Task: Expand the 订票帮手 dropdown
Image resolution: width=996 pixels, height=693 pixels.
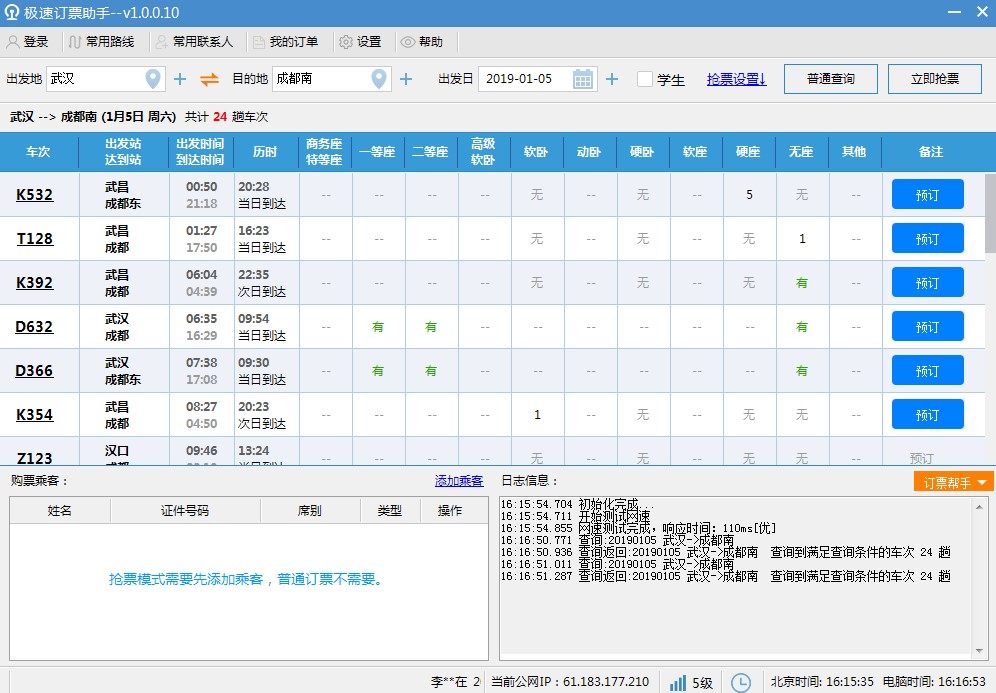Action: coord(954,482)
